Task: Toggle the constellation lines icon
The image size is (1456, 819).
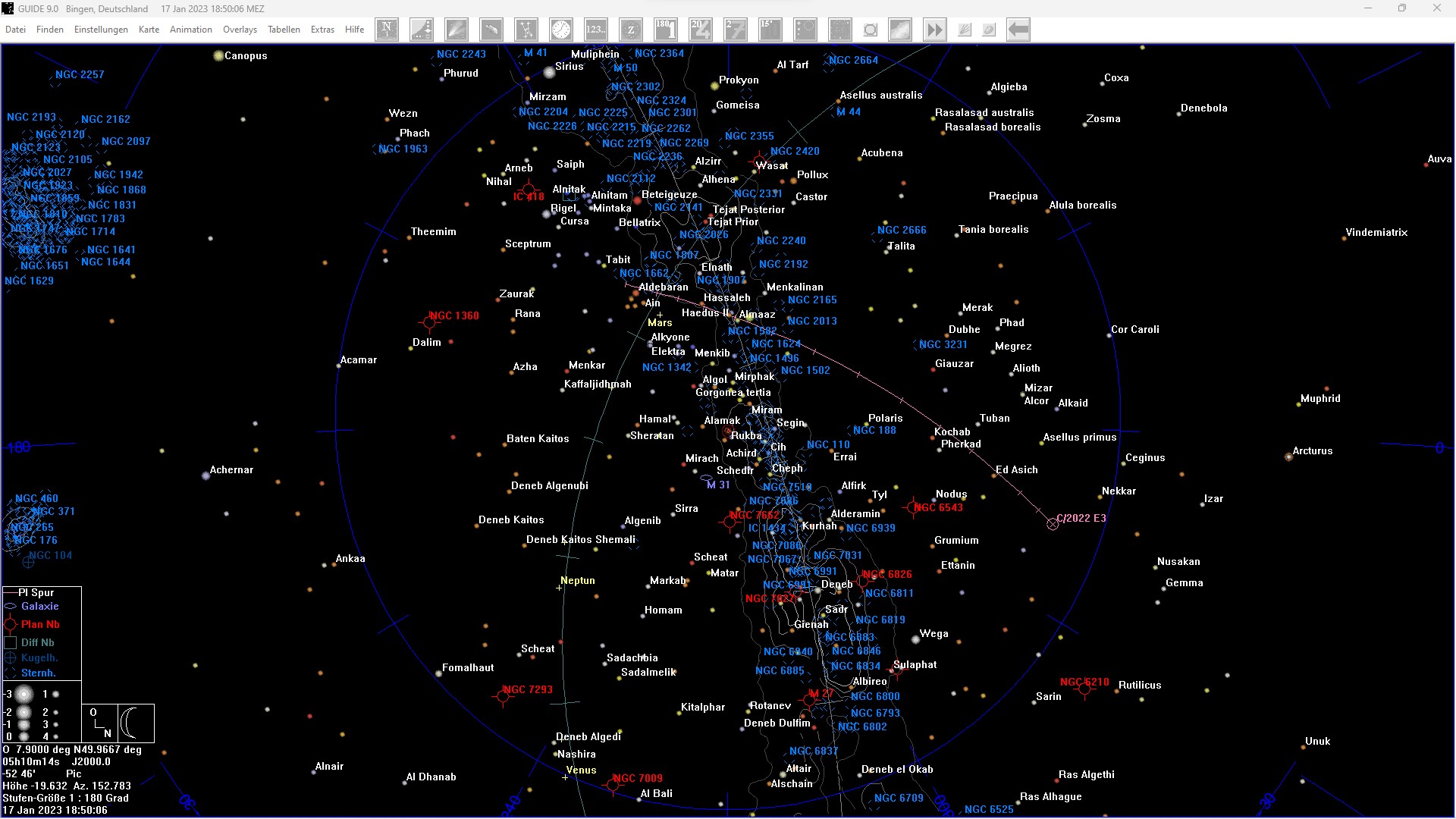Action: click(526, 30)
